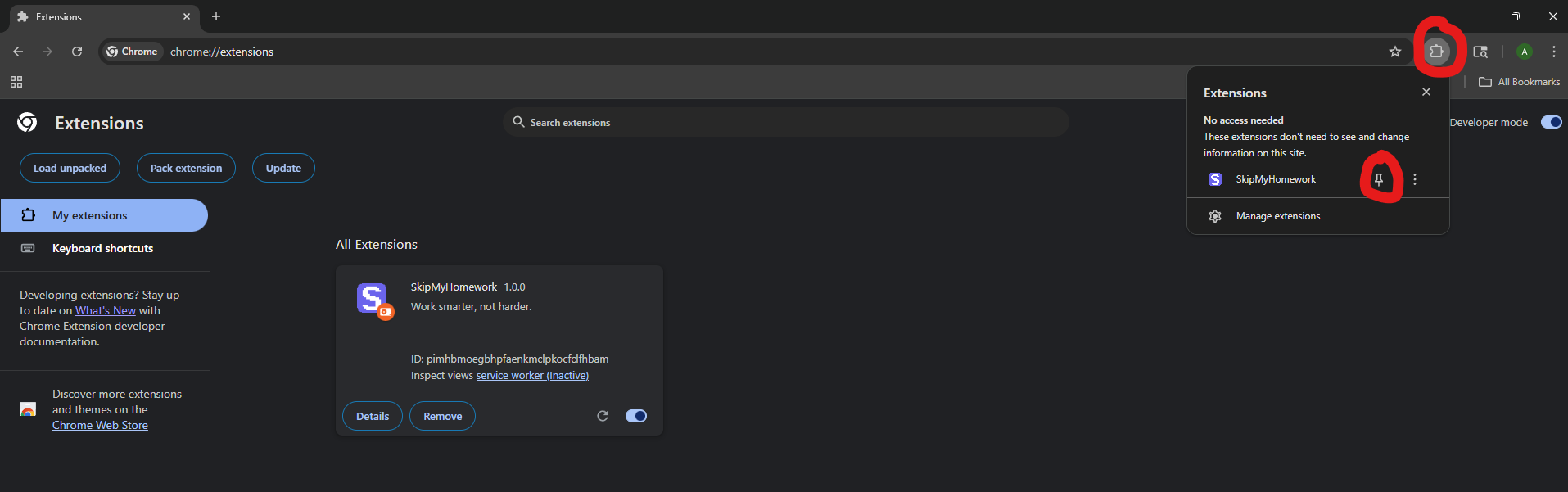Image resolution: width=1568 pixels, height=492 pixels.
Task: Open the Chrome Web Store link
Action: (100, 425)
